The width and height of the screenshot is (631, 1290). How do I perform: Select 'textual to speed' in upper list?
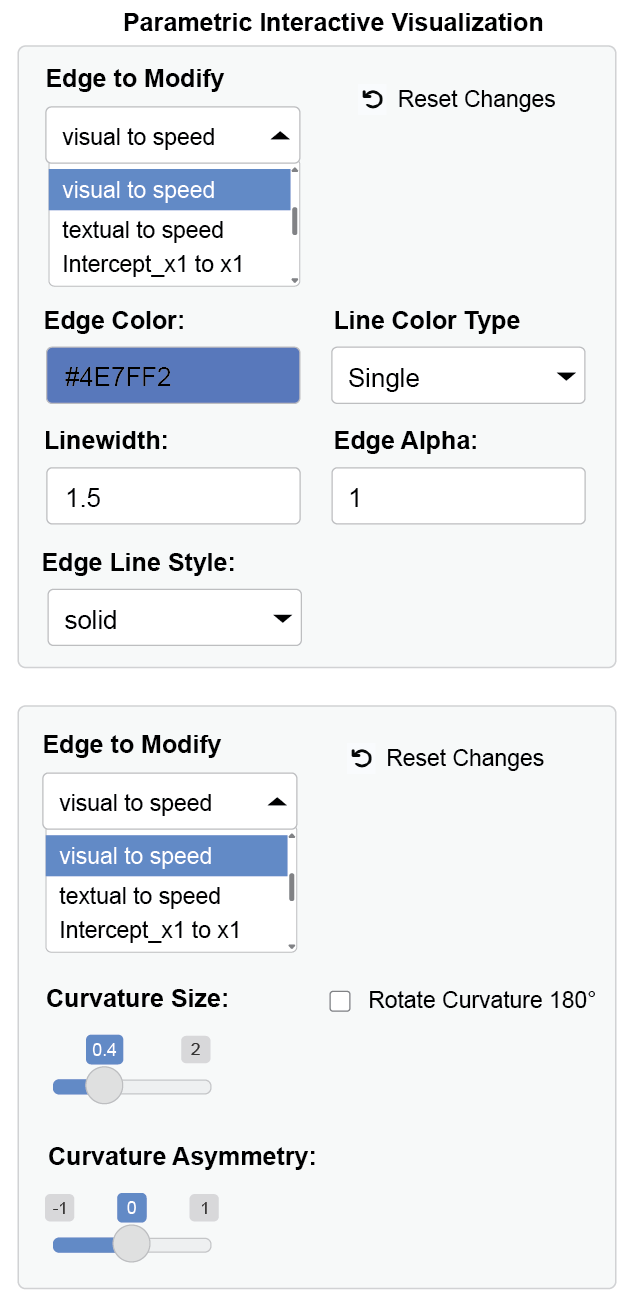(x=143, y=230)
